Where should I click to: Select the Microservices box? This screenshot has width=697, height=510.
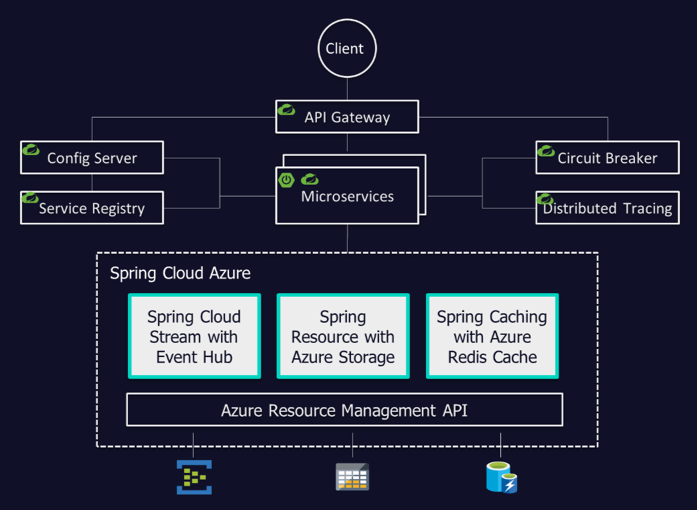pyautogui.click(x=347, y=196)
